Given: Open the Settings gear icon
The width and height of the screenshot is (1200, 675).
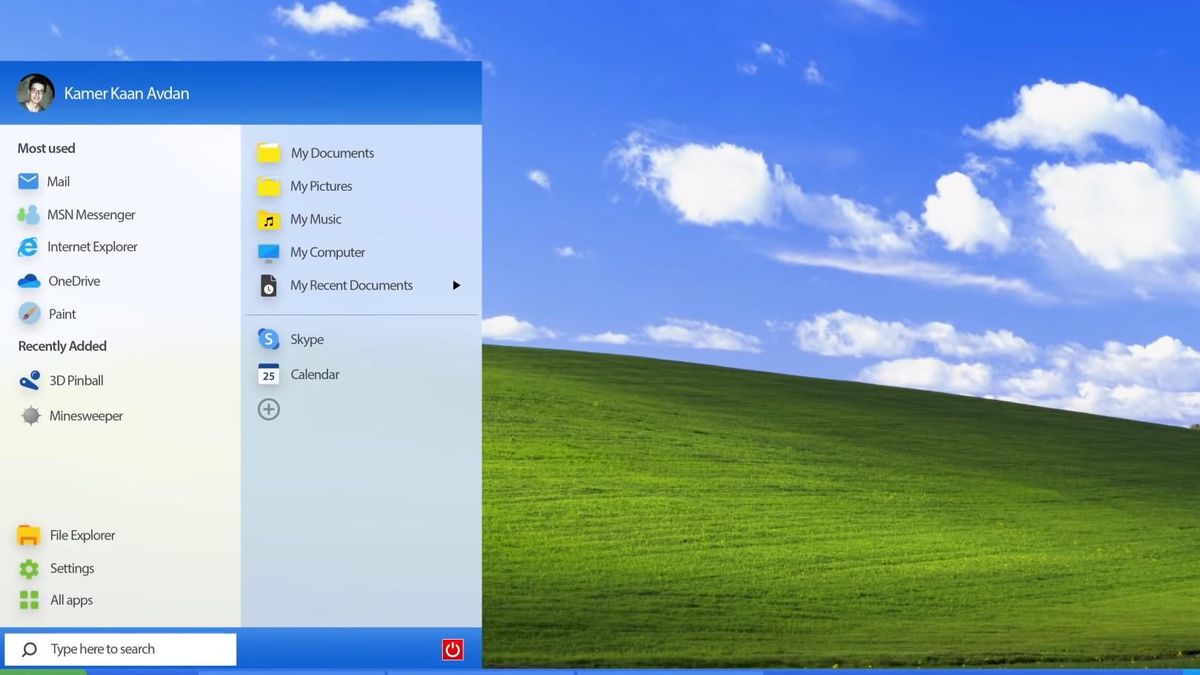Looking at the screenshot, I should click(x=29, y=568).
